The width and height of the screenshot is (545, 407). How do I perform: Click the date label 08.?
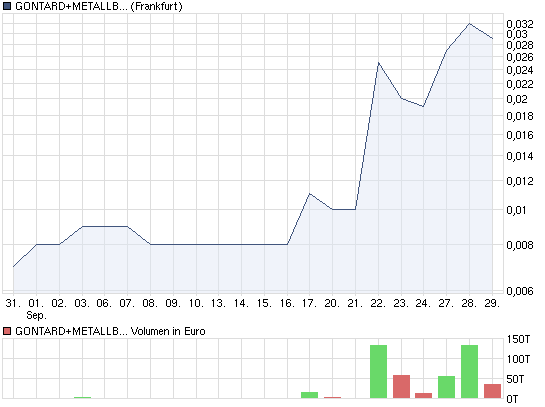point(150,303)
